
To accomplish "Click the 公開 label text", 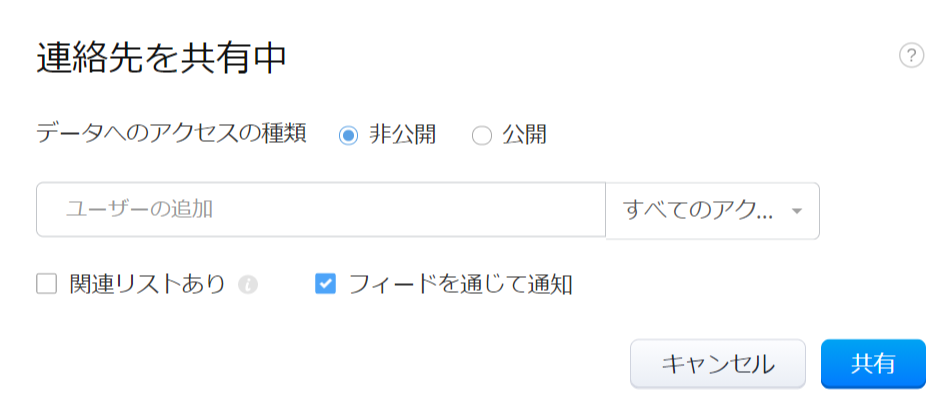I will click(x=524, y=135).
